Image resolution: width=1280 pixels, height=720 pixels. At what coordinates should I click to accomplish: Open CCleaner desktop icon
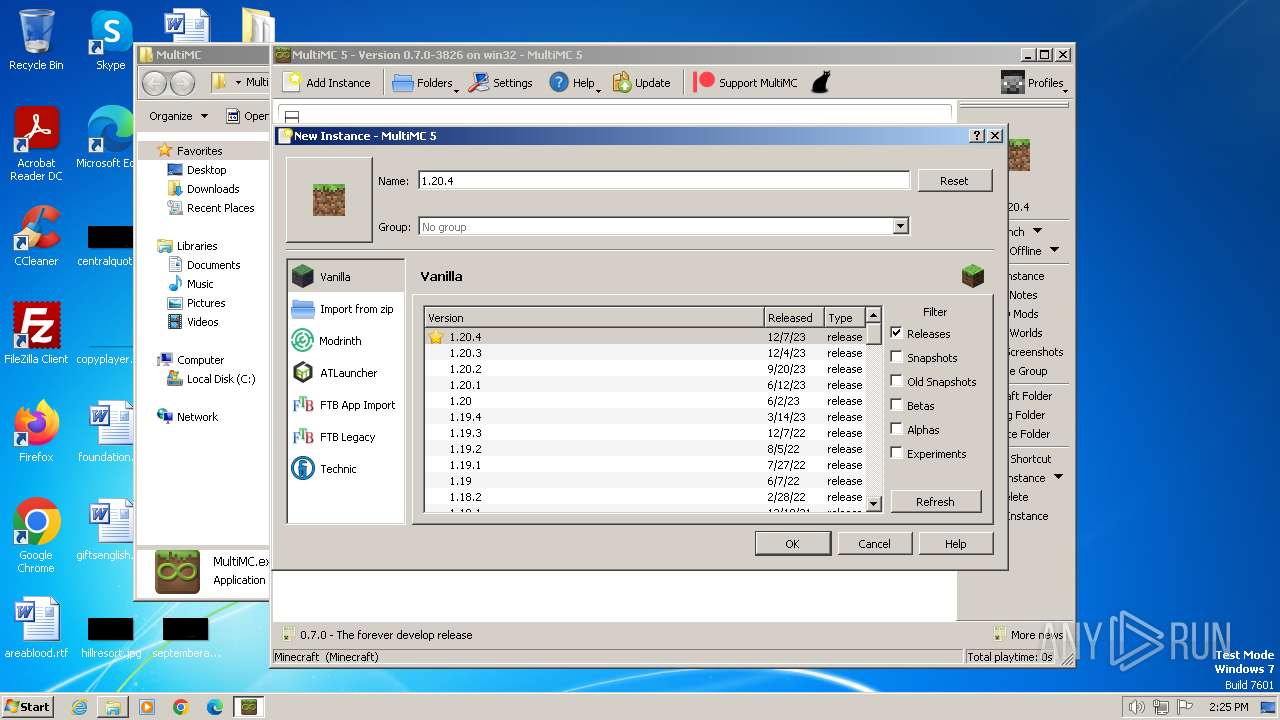click(36, 236)
